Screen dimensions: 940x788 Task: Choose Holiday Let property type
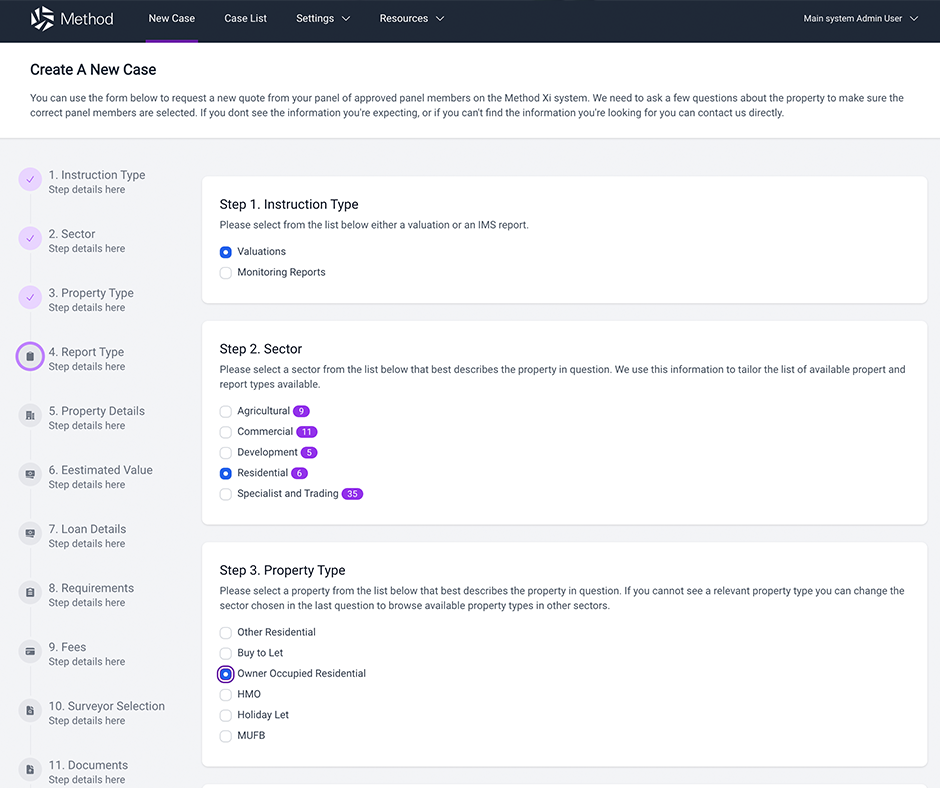click(x=225, y=715)
